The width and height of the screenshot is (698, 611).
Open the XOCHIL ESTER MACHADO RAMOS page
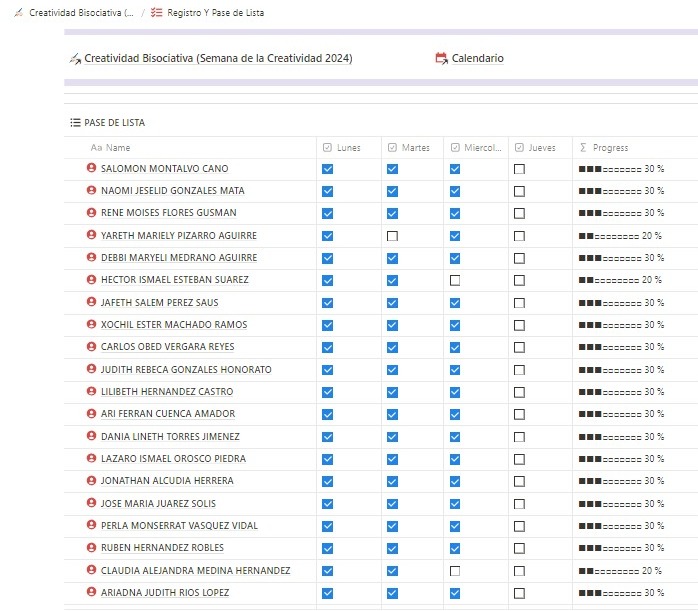click(174, 324)
